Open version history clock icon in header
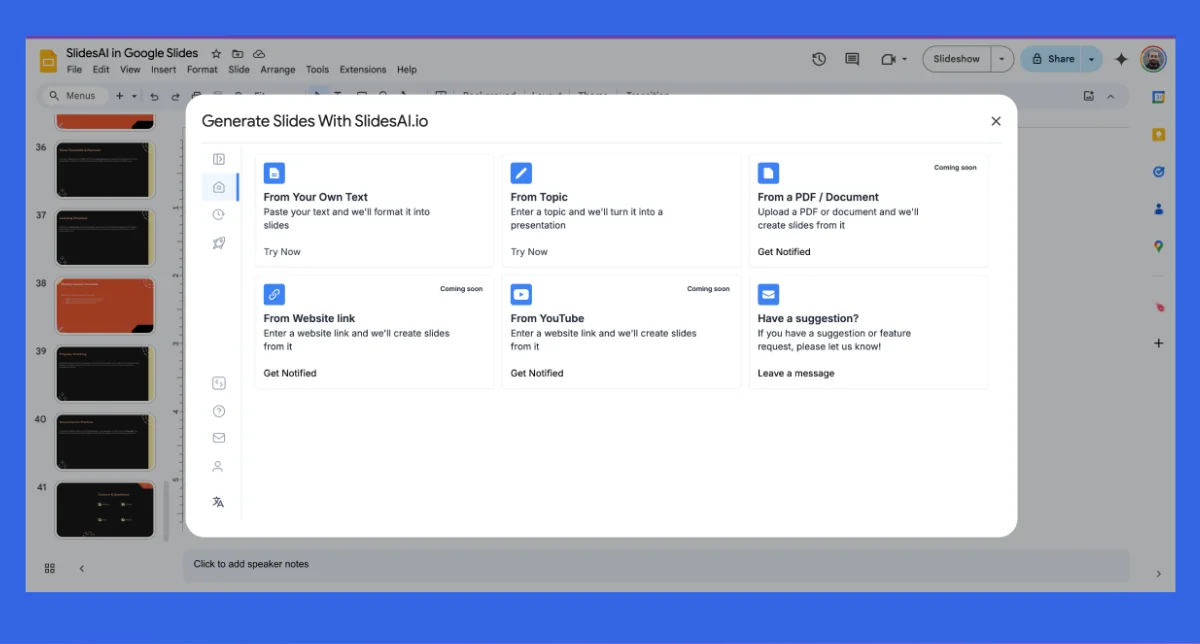 coord(819,59)
